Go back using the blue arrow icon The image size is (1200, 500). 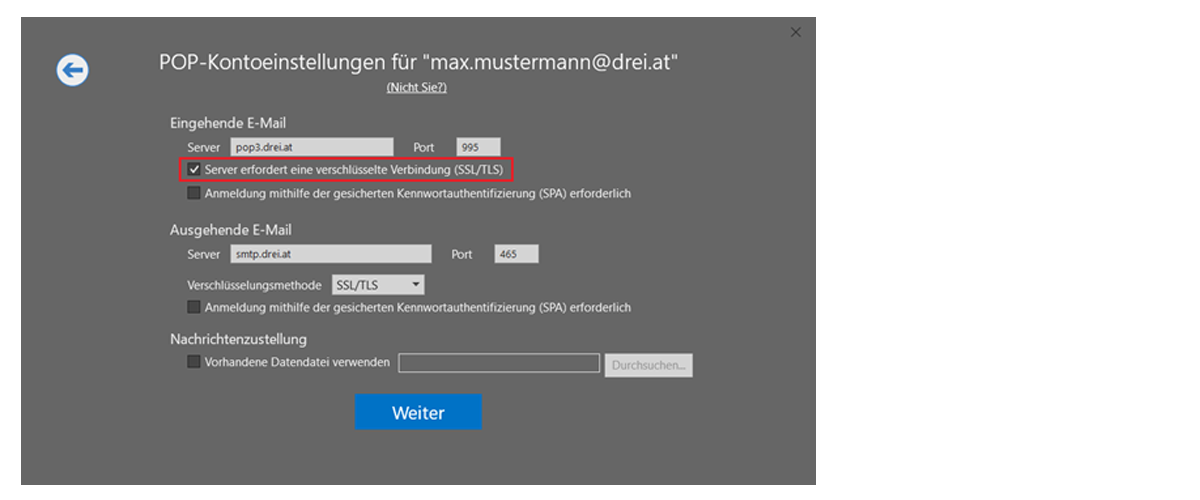coord(72,69)
